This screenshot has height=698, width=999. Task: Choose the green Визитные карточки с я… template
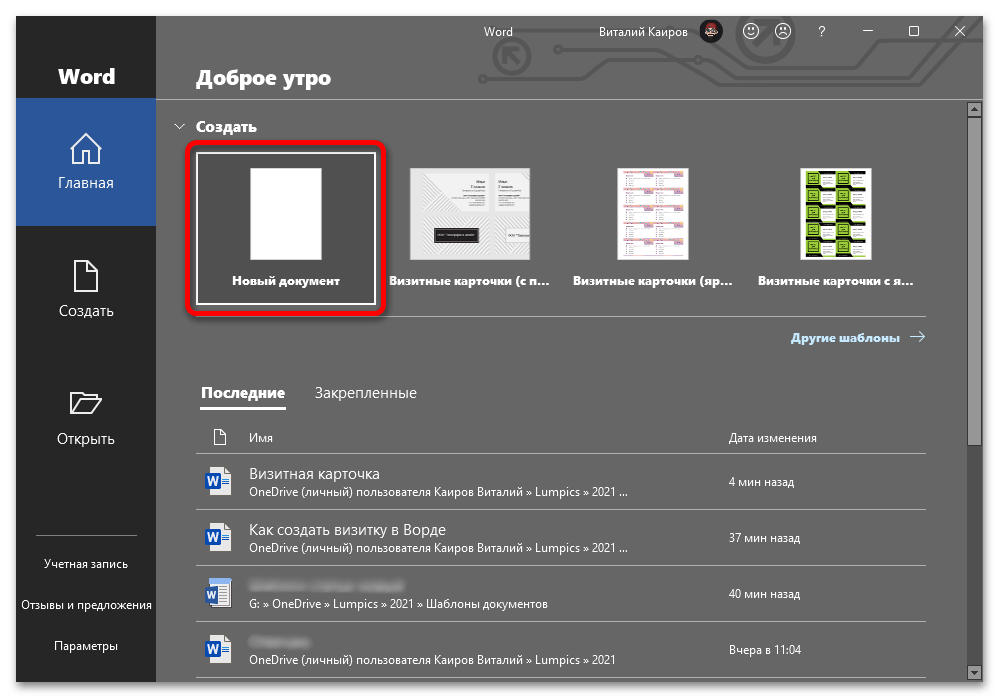click(836, 228)
